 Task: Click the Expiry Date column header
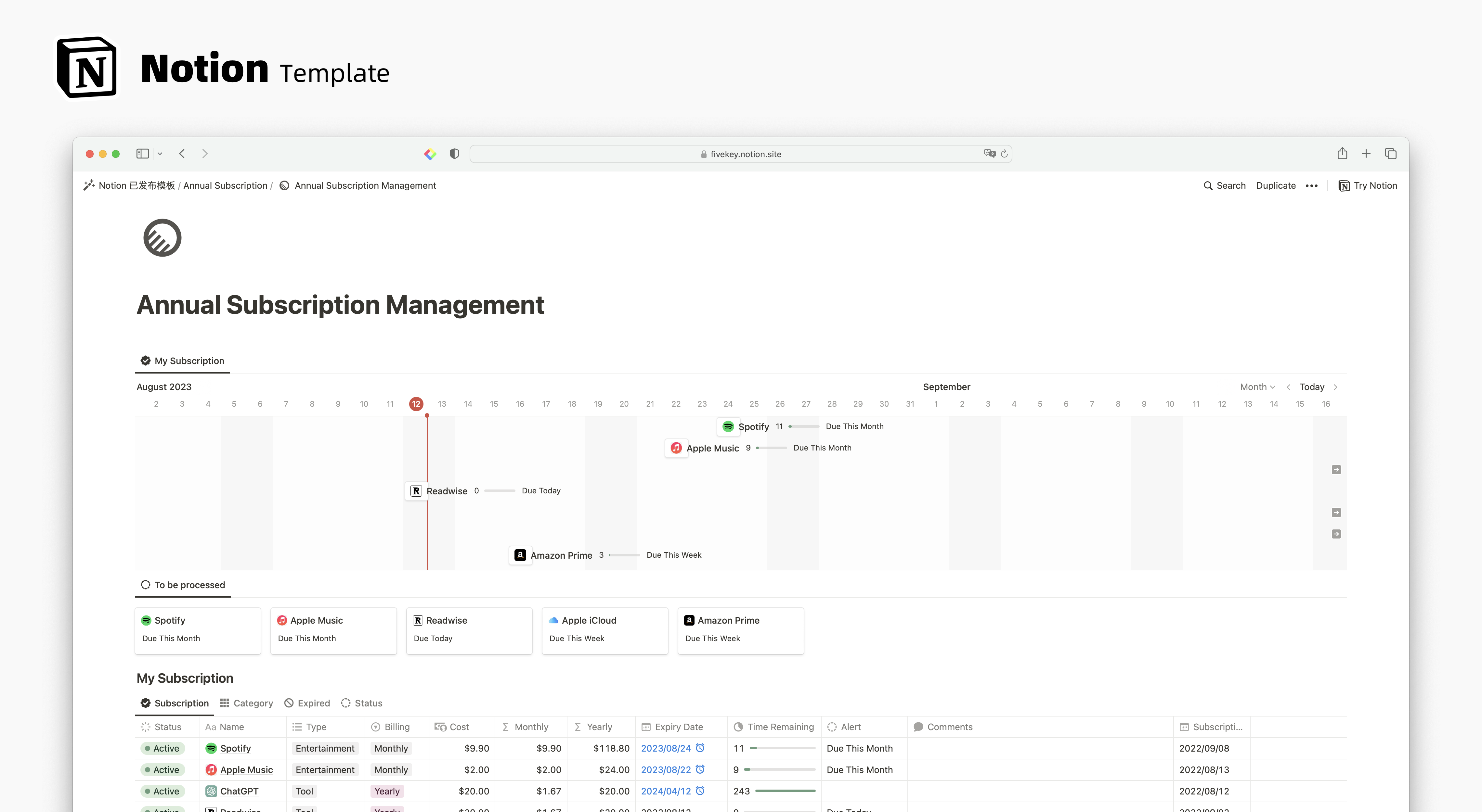681,727
